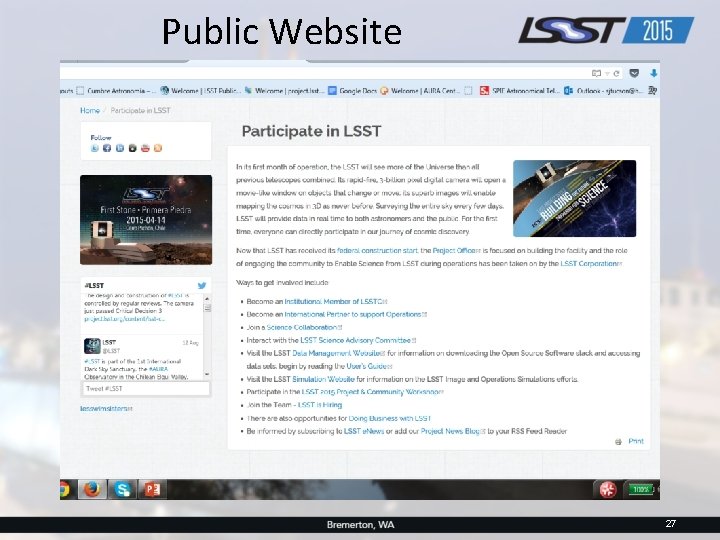The image size is (720, 540).
Task: Open PowerPoint from the taskbar
Action: (152, 489)
